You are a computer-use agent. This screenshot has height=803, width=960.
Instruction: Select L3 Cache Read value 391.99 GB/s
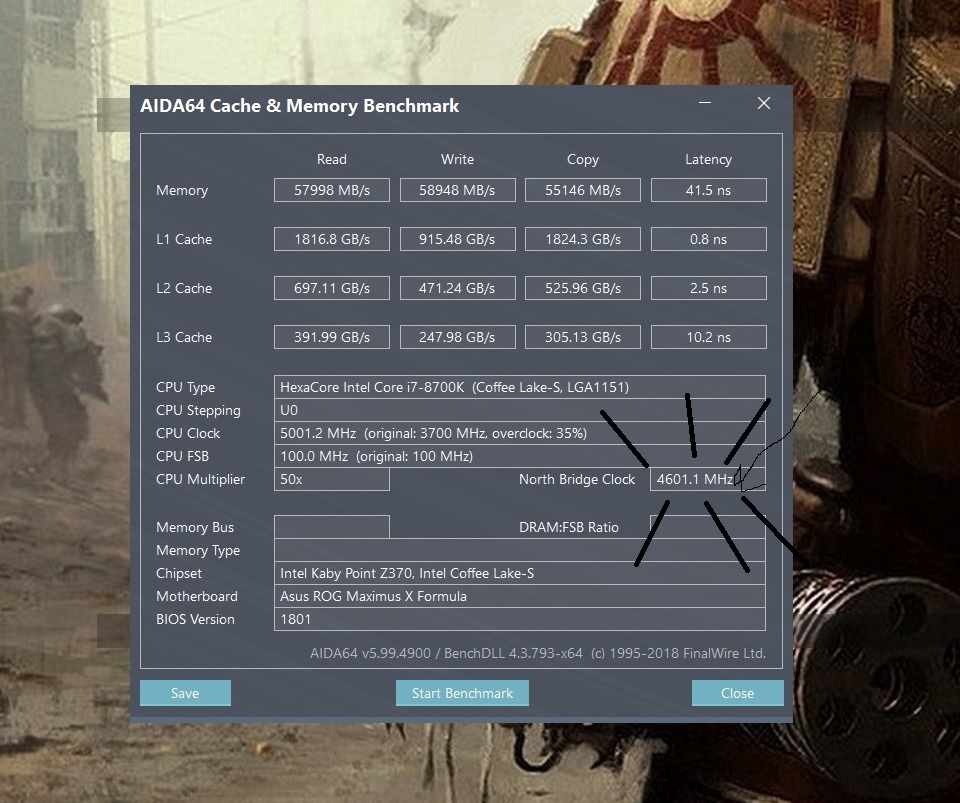tap(332, 337)
